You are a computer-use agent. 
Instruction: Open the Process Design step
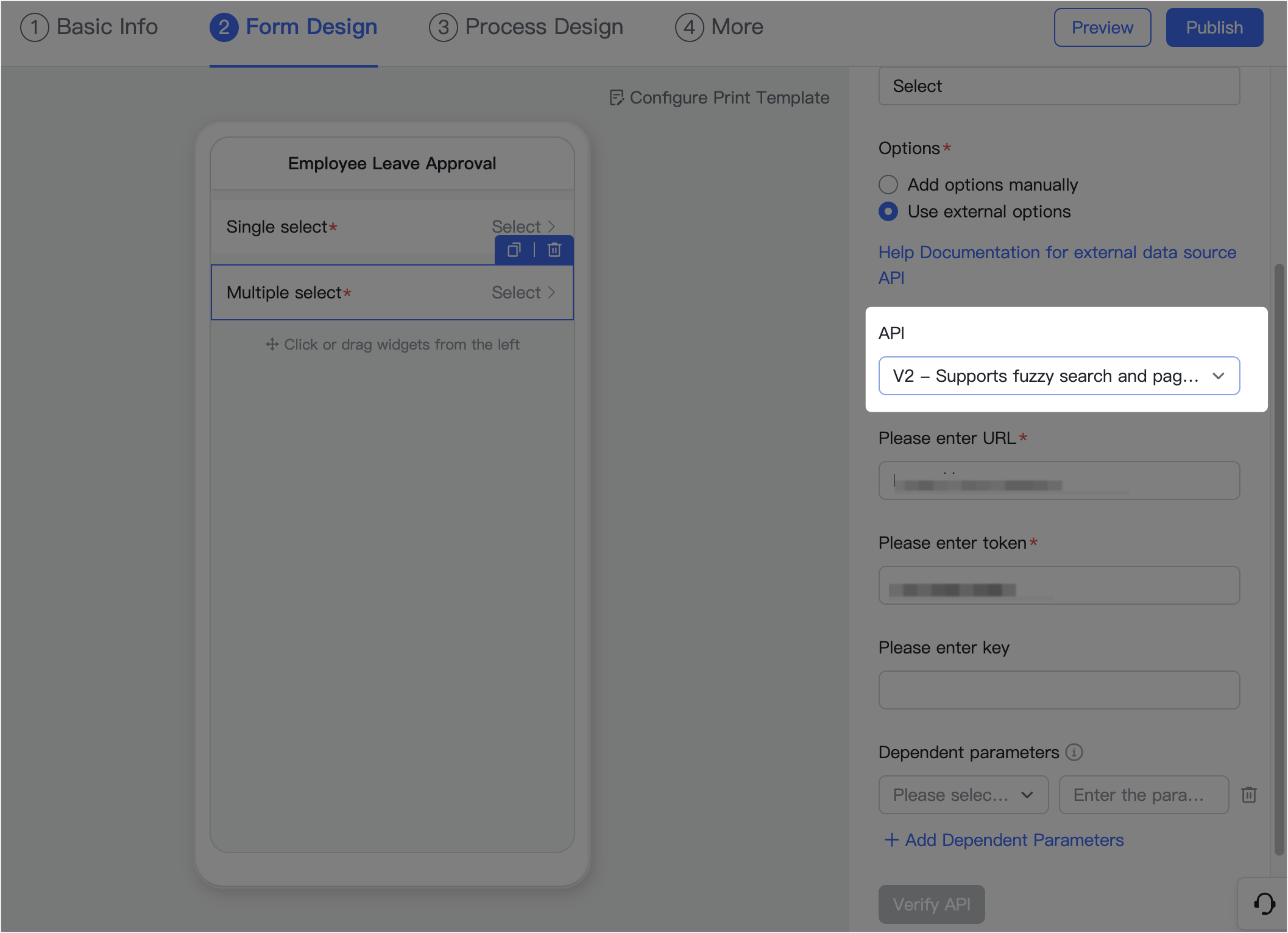tap(526, 27)
